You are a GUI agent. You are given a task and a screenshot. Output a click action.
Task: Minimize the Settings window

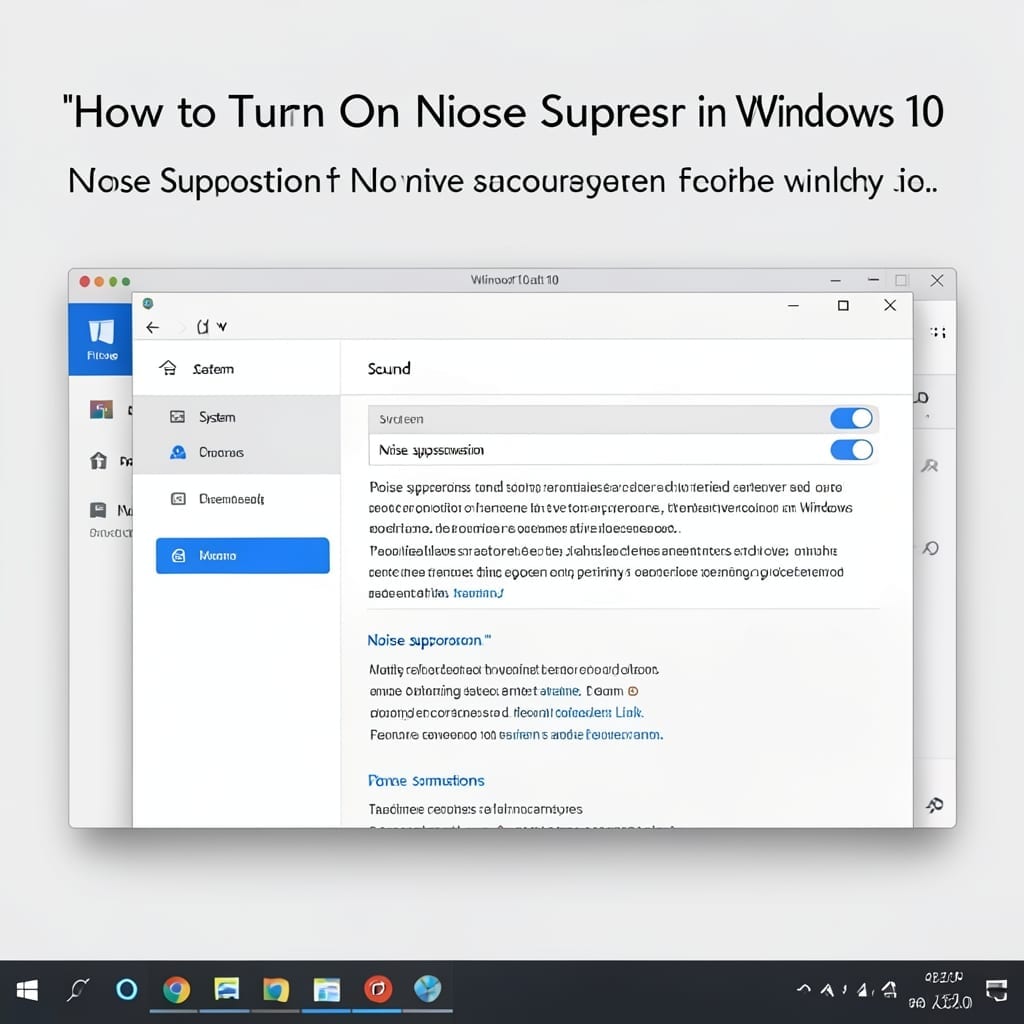(793, 306)
